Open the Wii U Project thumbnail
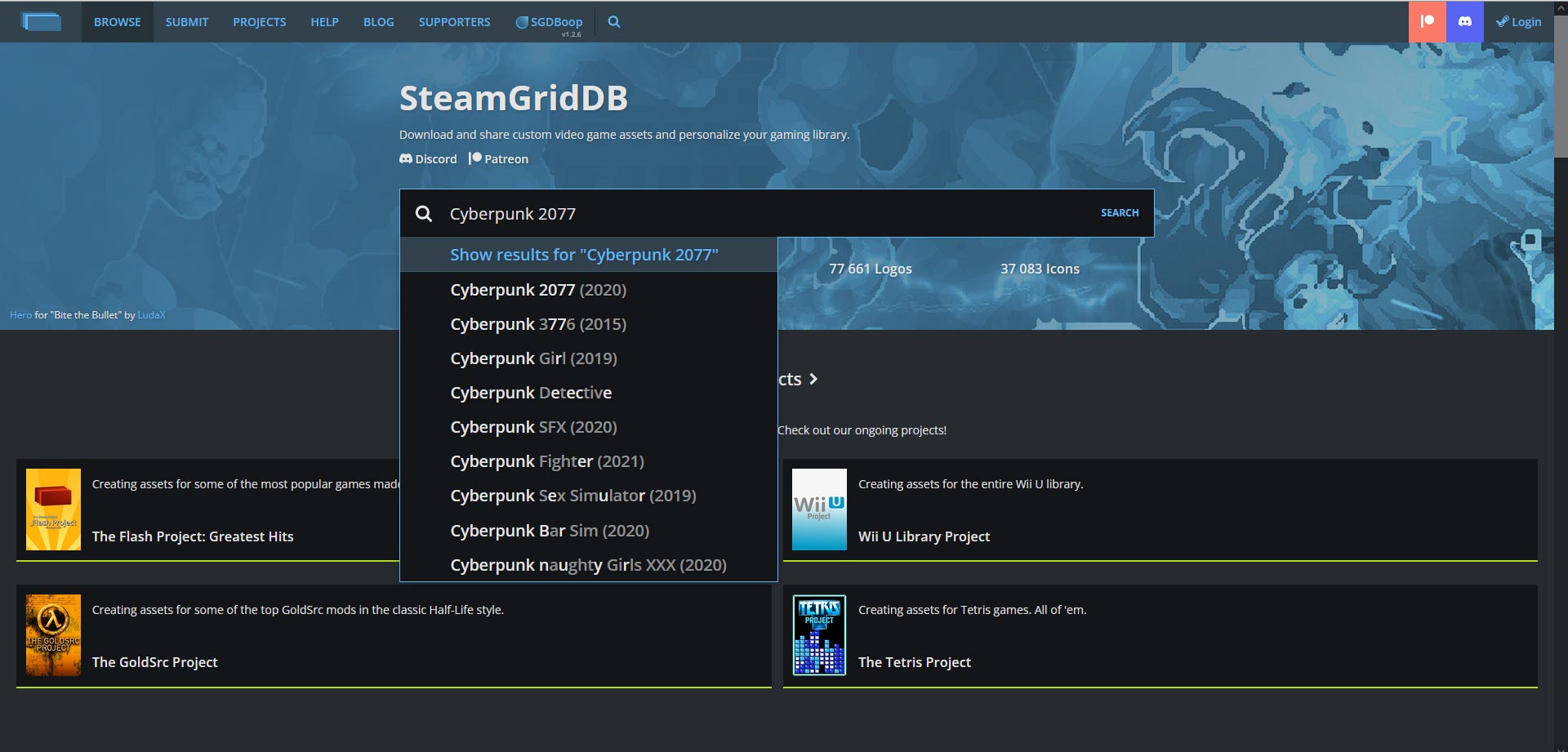This screenshot has width=1568, height=752. point(819,509)
